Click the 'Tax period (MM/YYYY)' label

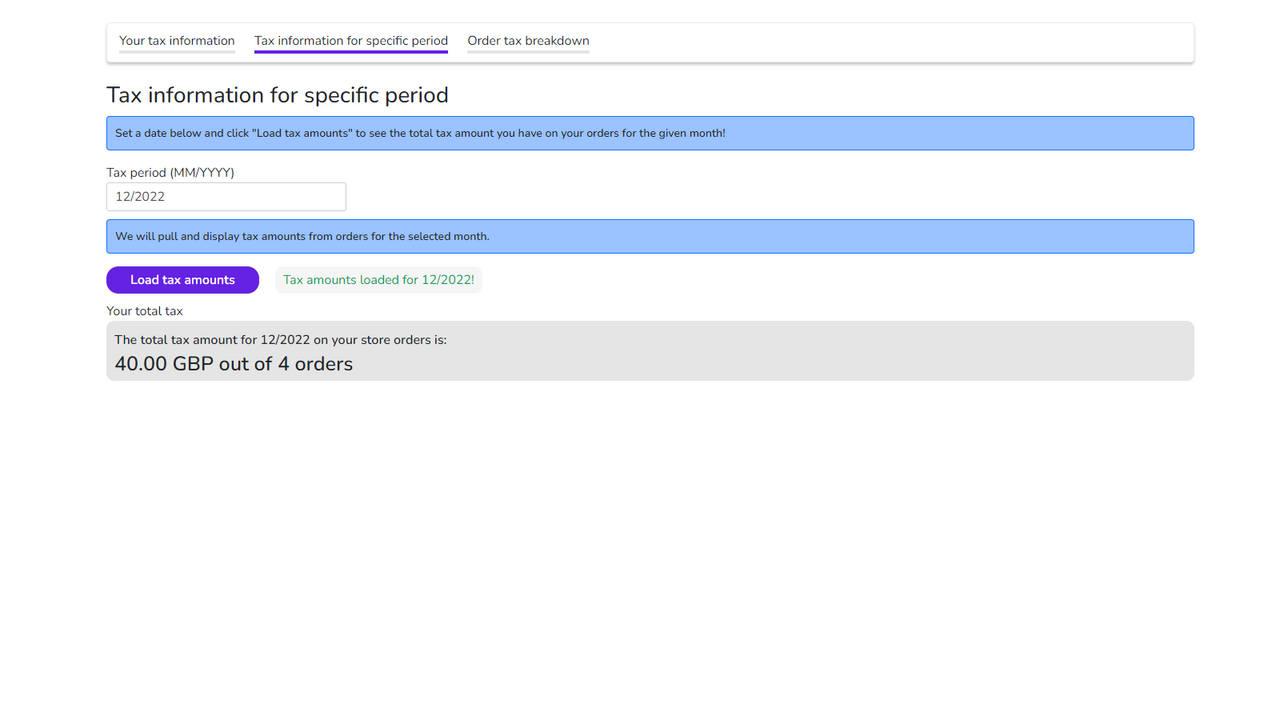point(171,173)
